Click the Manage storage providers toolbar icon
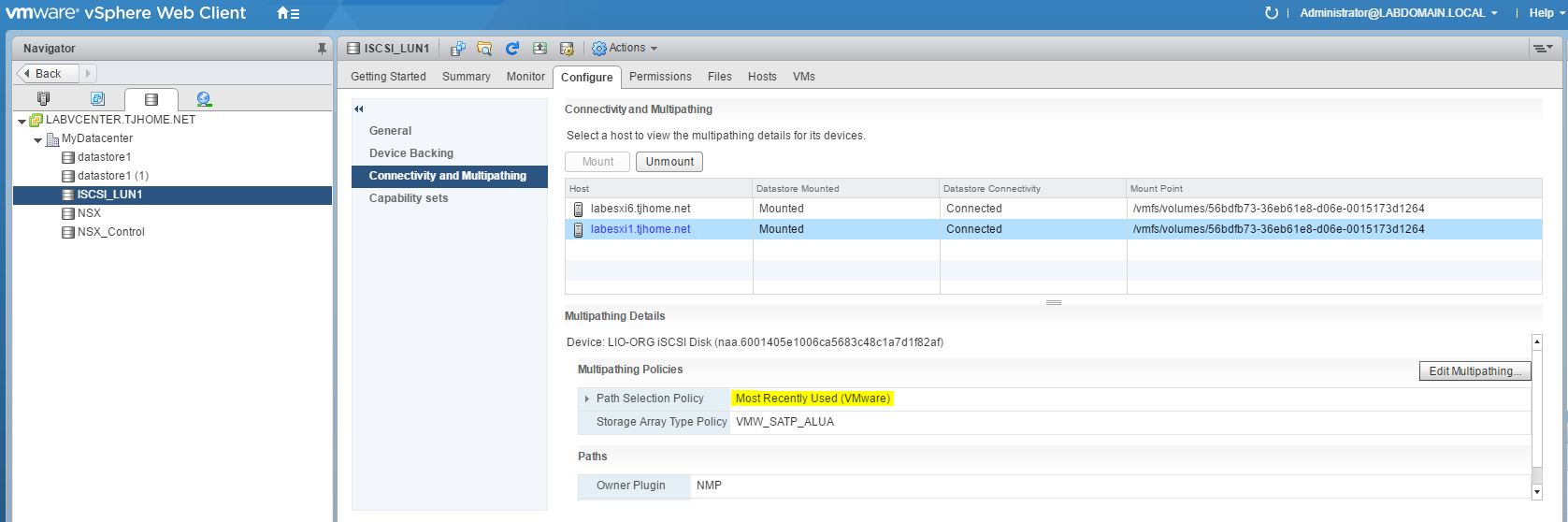 [566, 48]
